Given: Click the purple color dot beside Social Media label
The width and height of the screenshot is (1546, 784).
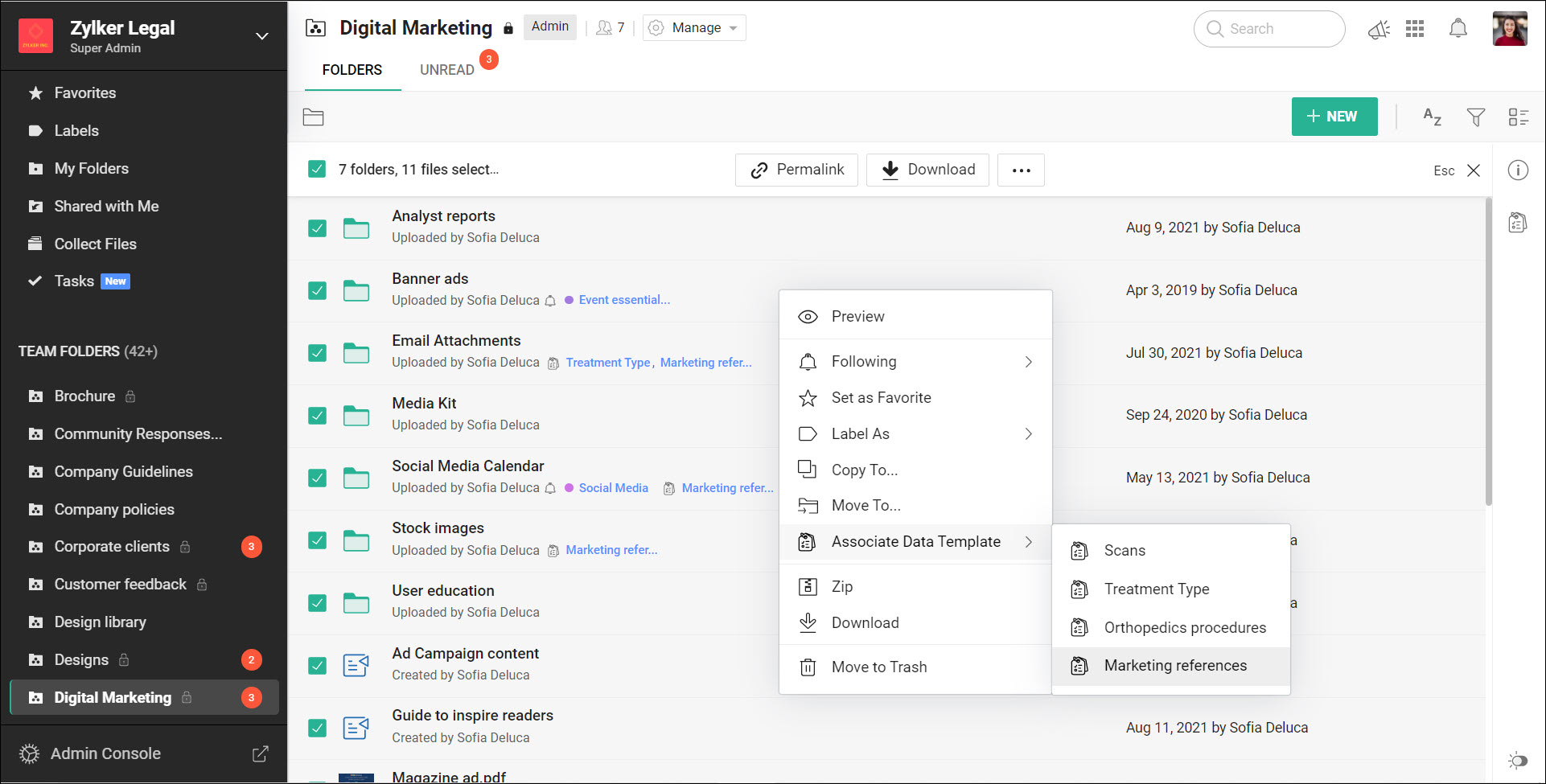Looking at the screenshot, I should point(568,488).
